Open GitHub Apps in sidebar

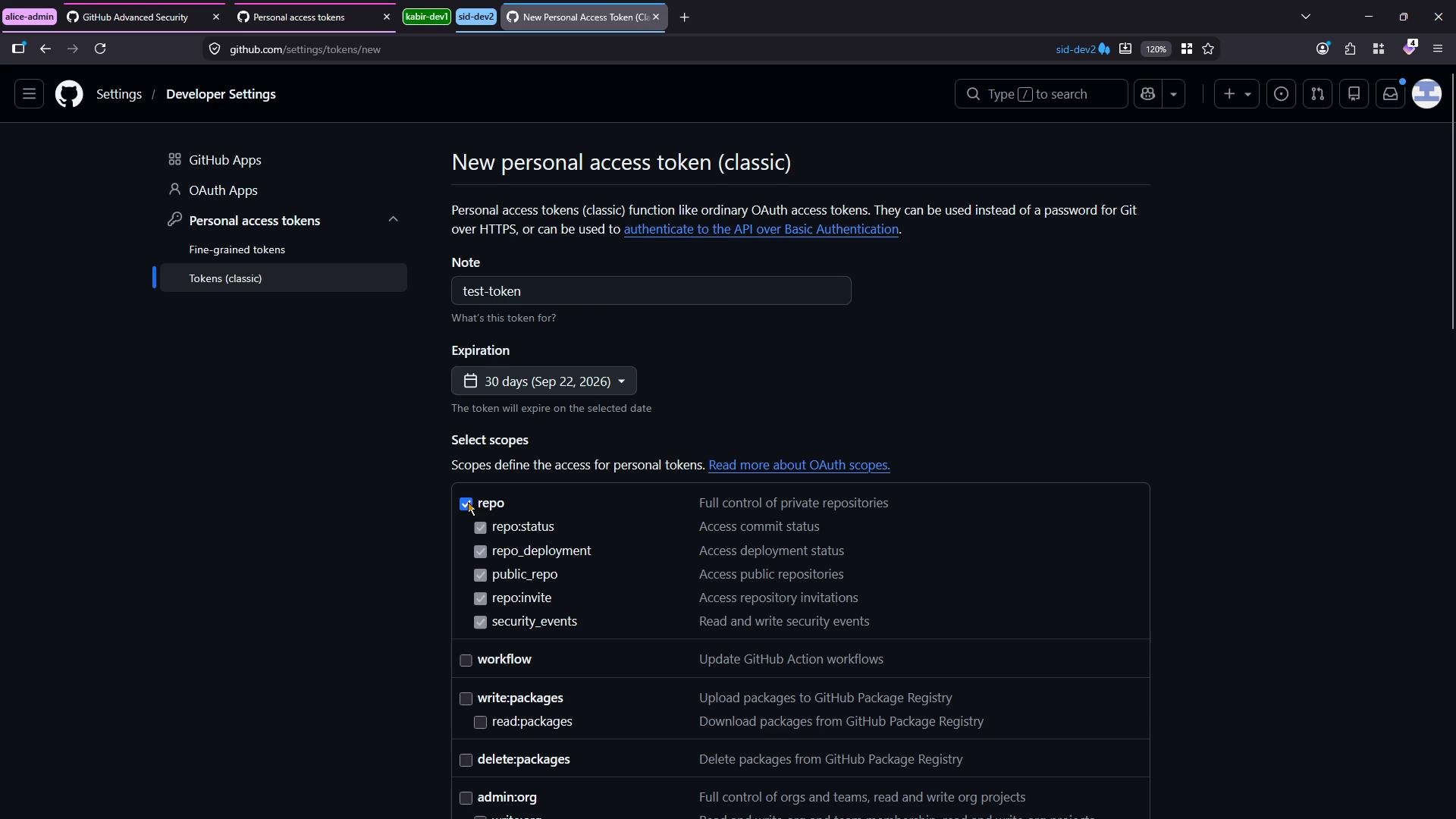tap(225, 160)
